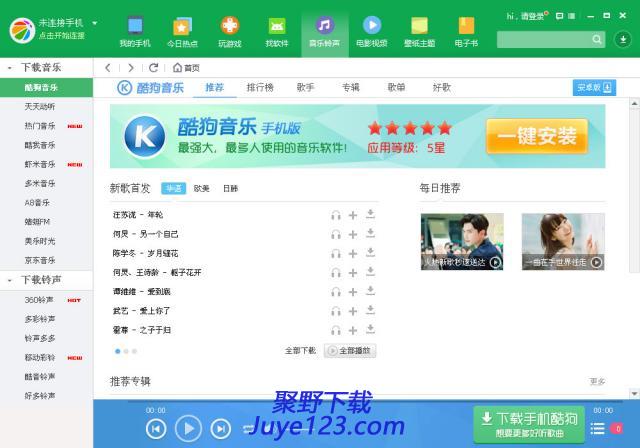Click the 一键安装 install button
The width and height of the screenshot is (640, 448).
pos(537,136)
